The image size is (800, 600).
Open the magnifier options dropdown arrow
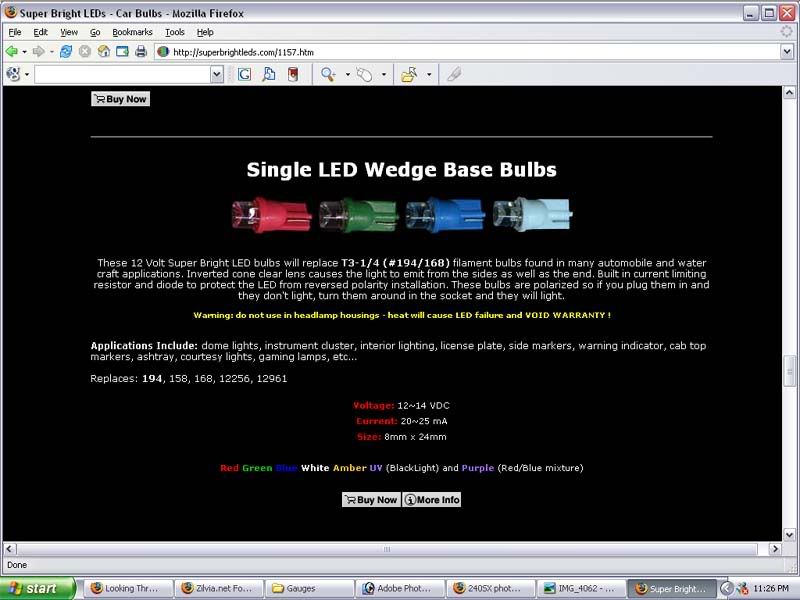click(x=347, y=74)
